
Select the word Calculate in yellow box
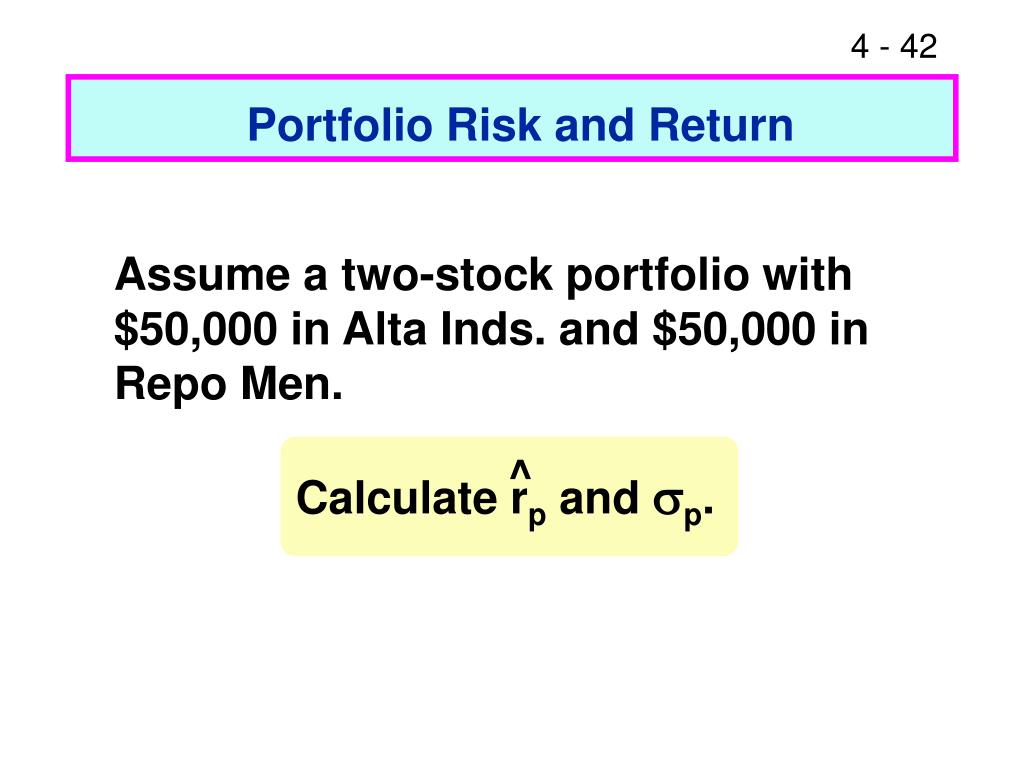click(x=397, y=498)
